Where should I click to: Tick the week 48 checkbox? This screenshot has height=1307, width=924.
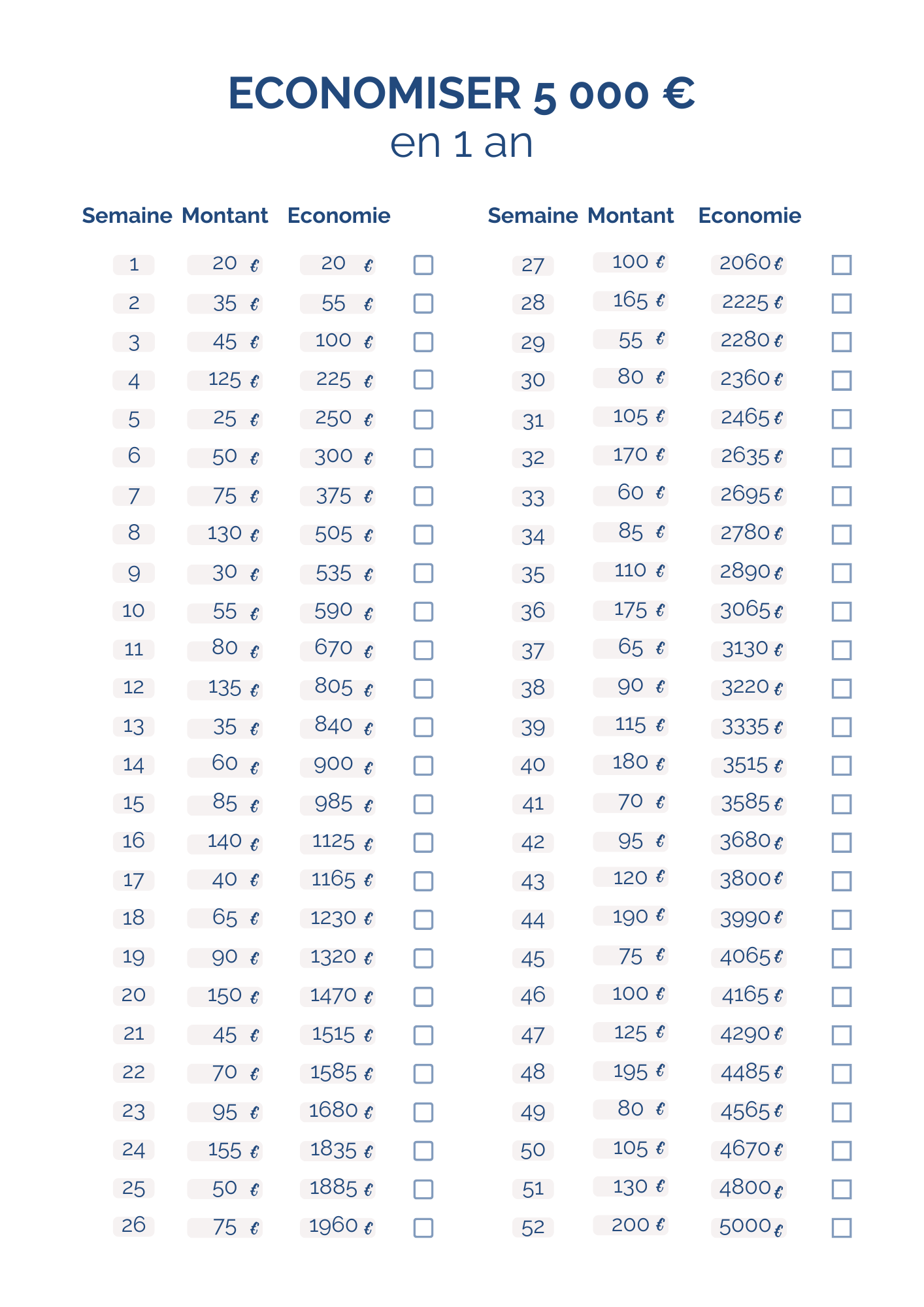[842, 1074]
